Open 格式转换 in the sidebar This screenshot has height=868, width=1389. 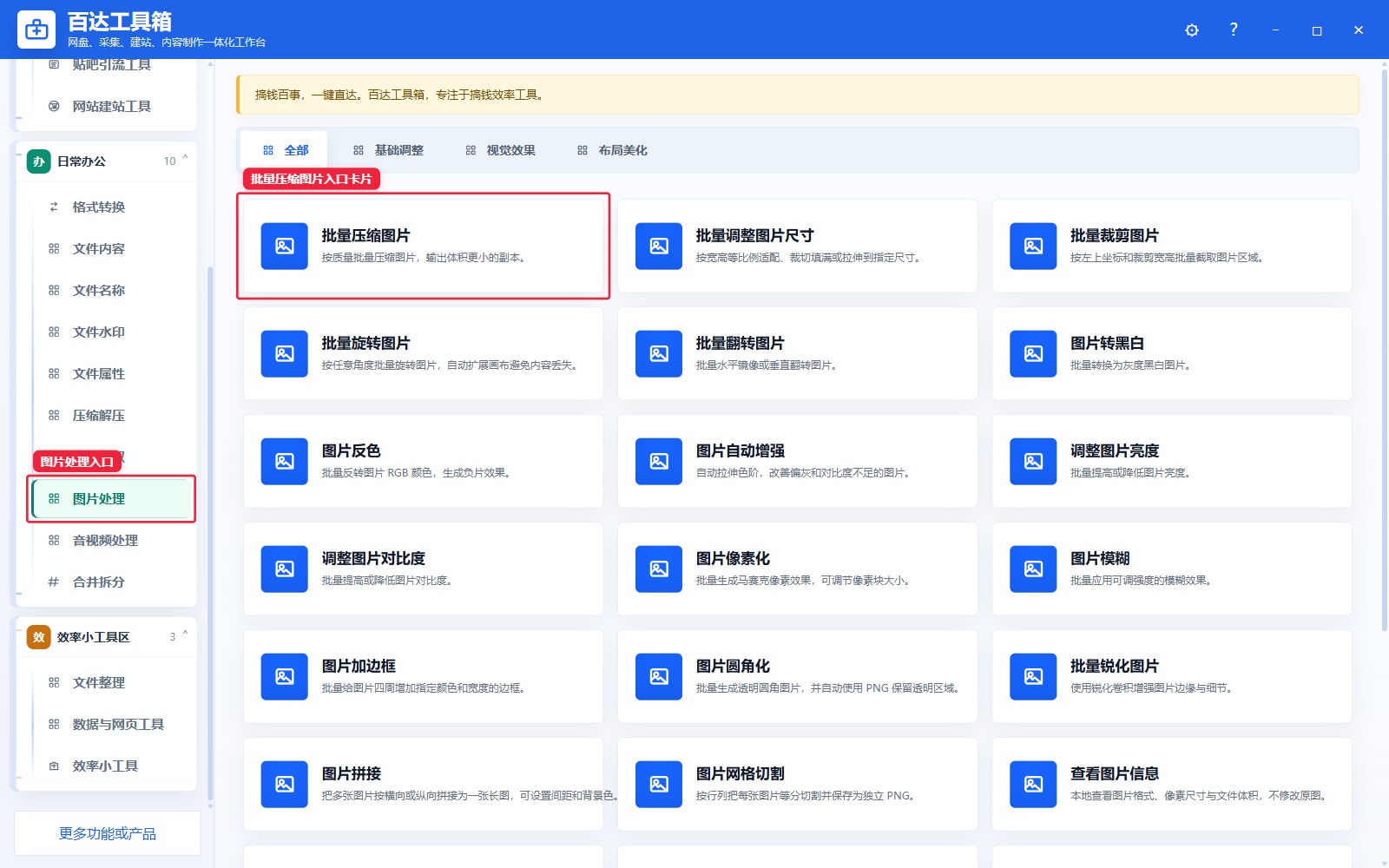[x=113, y=207]
